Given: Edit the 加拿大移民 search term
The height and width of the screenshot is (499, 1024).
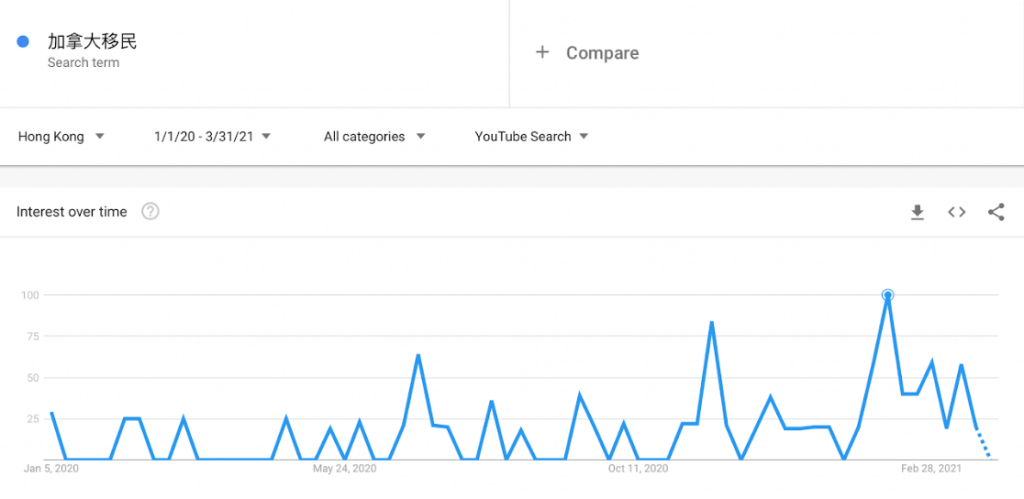Looking at the screenshot, I should 92,42.
